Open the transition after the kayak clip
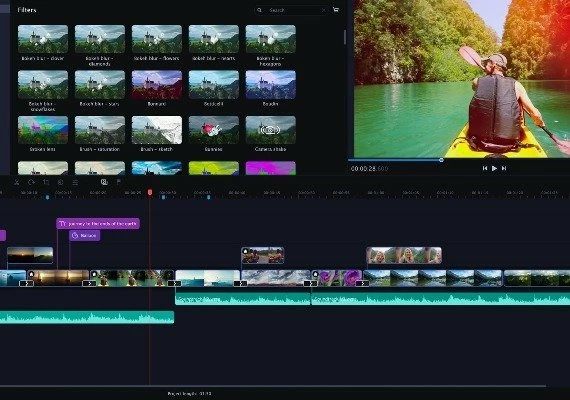This screenshot has height=400, width=570. 174,283
